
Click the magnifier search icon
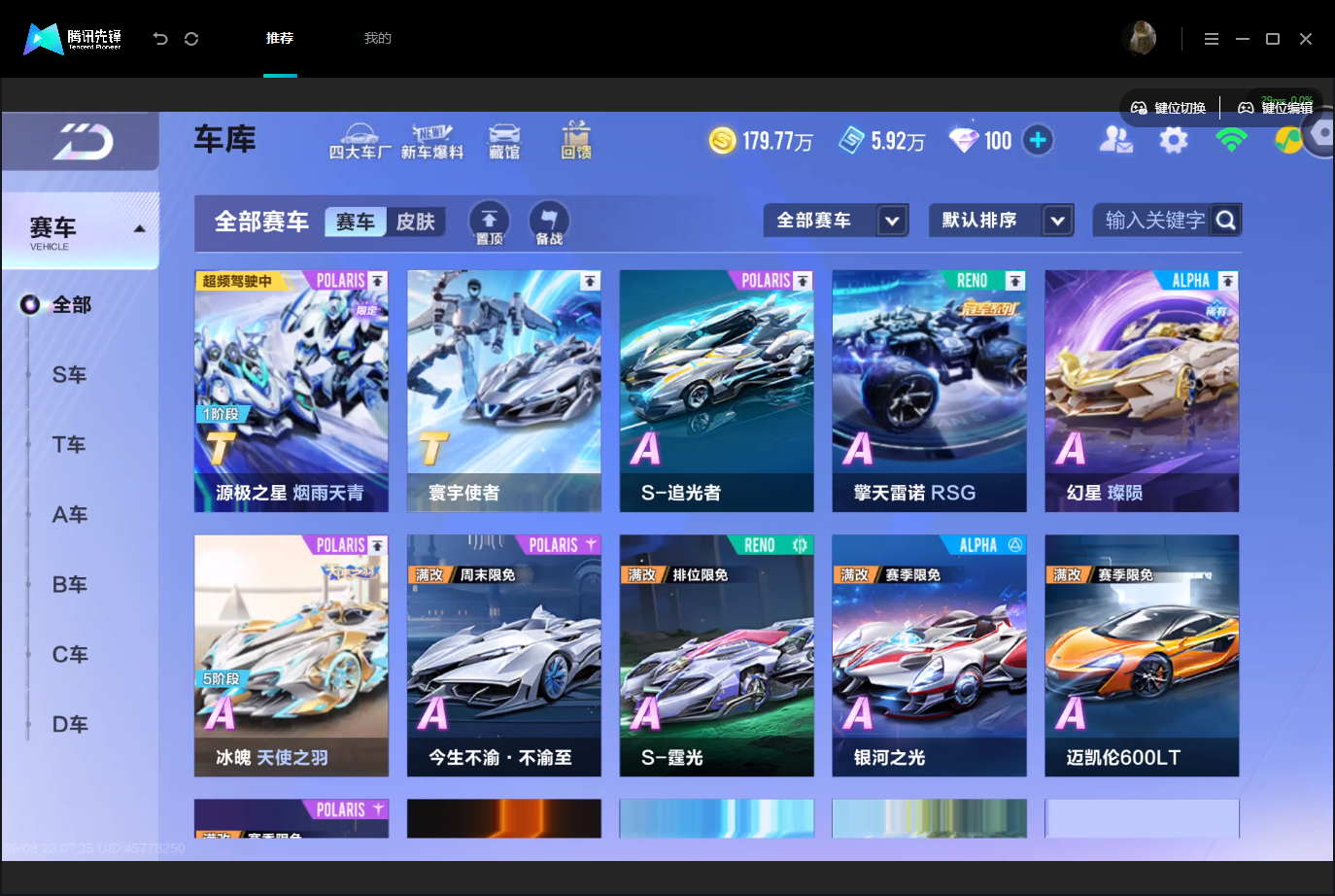(x=1226, y=221)
